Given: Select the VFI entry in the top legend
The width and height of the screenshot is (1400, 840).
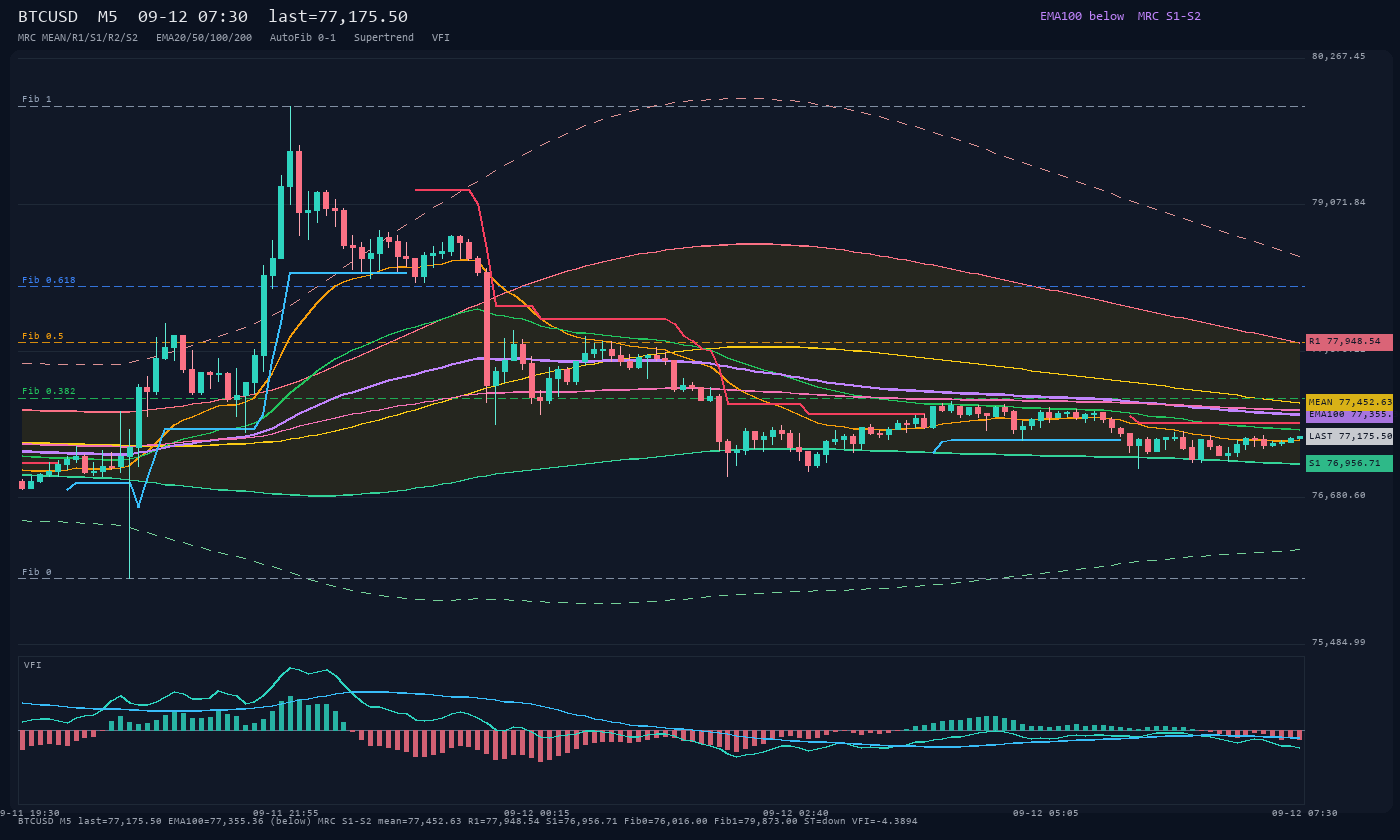Looking at the screenshot, I should (441, 37).
